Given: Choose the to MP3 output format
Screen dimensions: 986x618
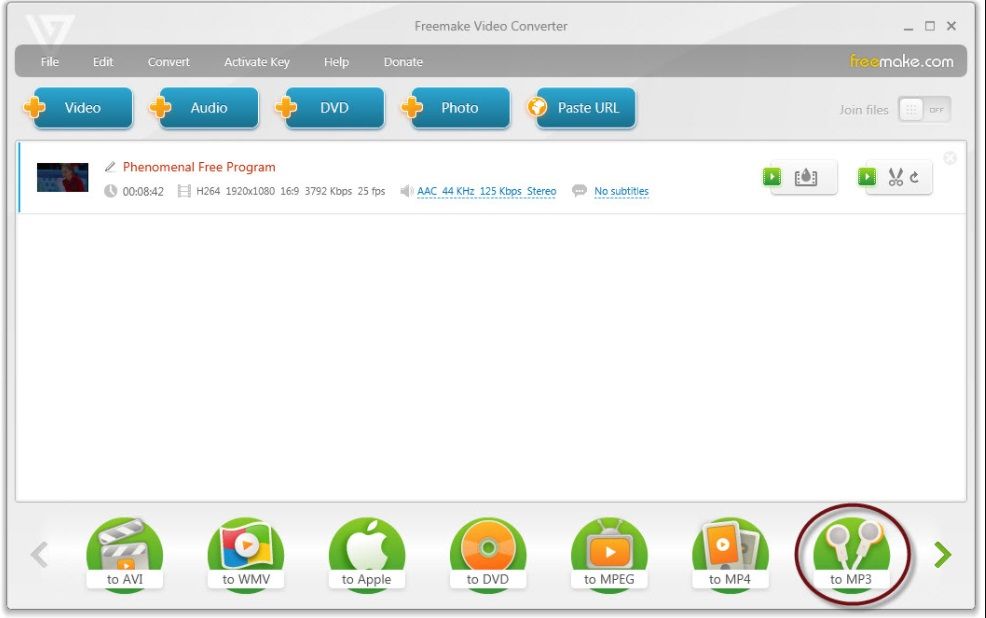Looking at the screenshot, I should tap(851, 553).
